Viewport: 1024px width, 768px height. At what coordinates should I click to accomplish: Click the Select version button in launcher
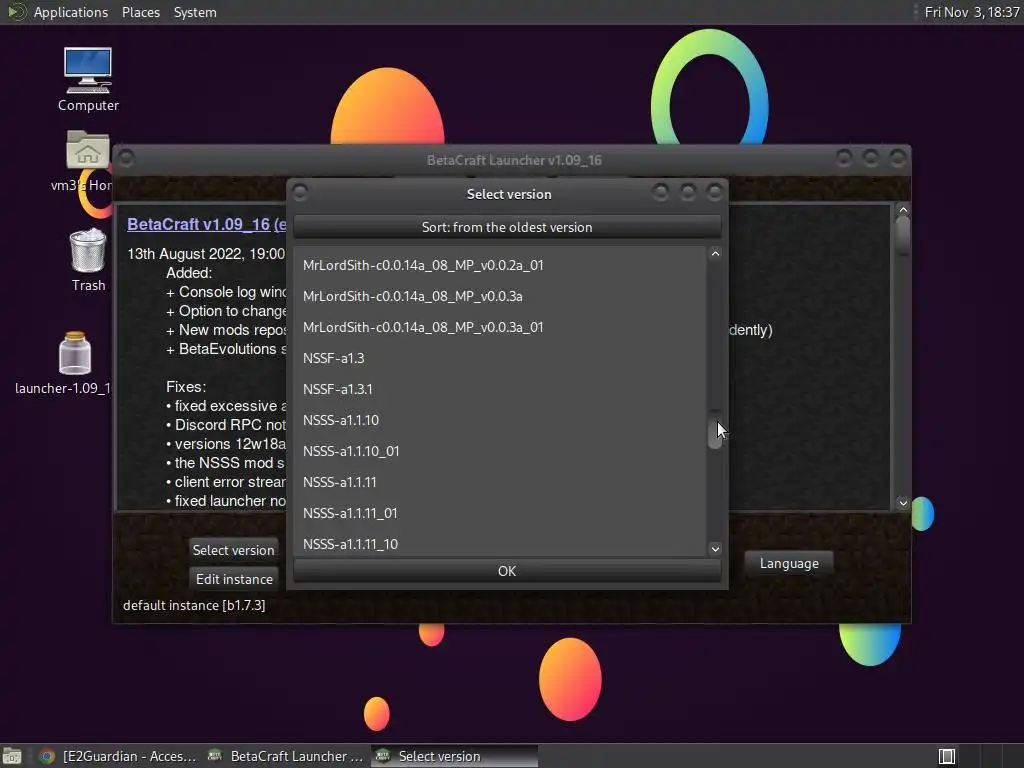coord(233,550)
